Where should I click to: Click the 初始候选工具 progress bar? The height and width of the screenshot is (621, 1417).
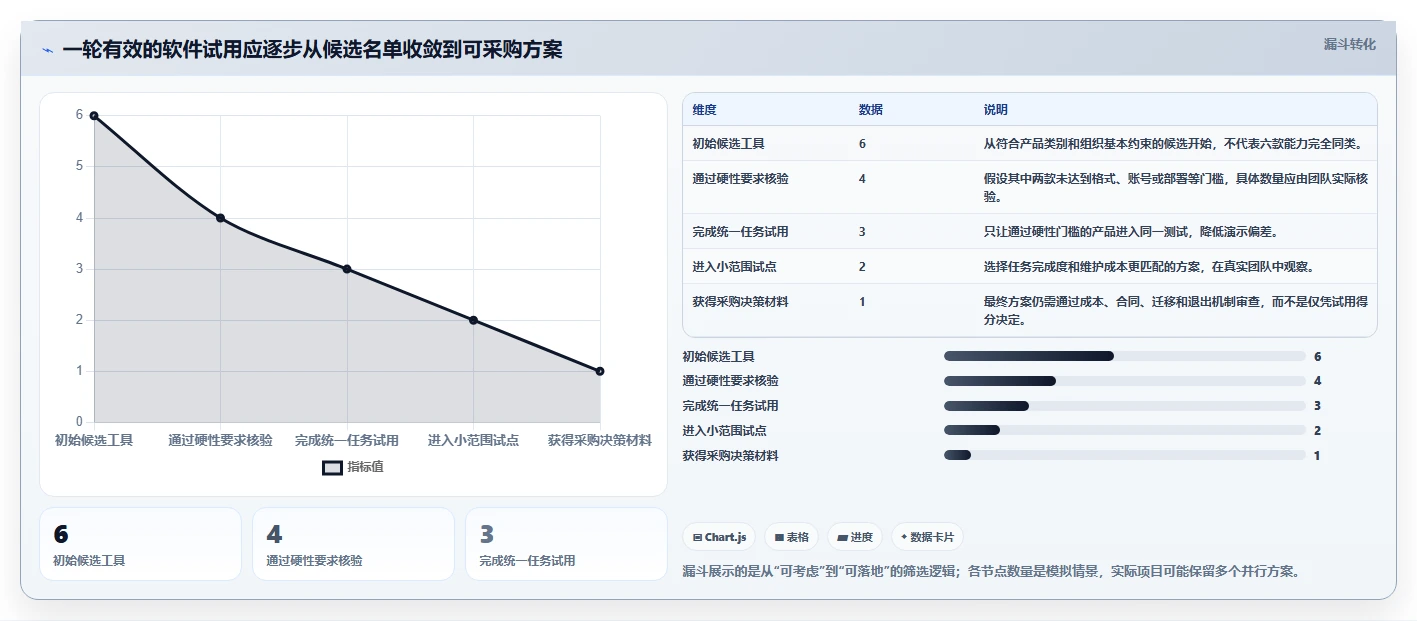coord(1125,356)
